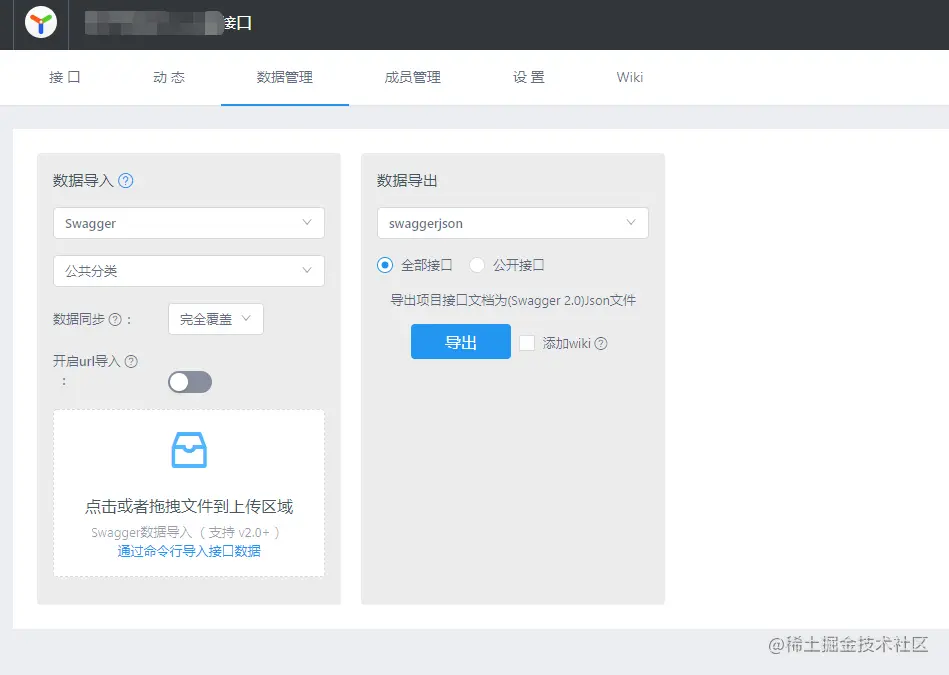Open the swaggerjson export format dropdown

pos(513,223)
